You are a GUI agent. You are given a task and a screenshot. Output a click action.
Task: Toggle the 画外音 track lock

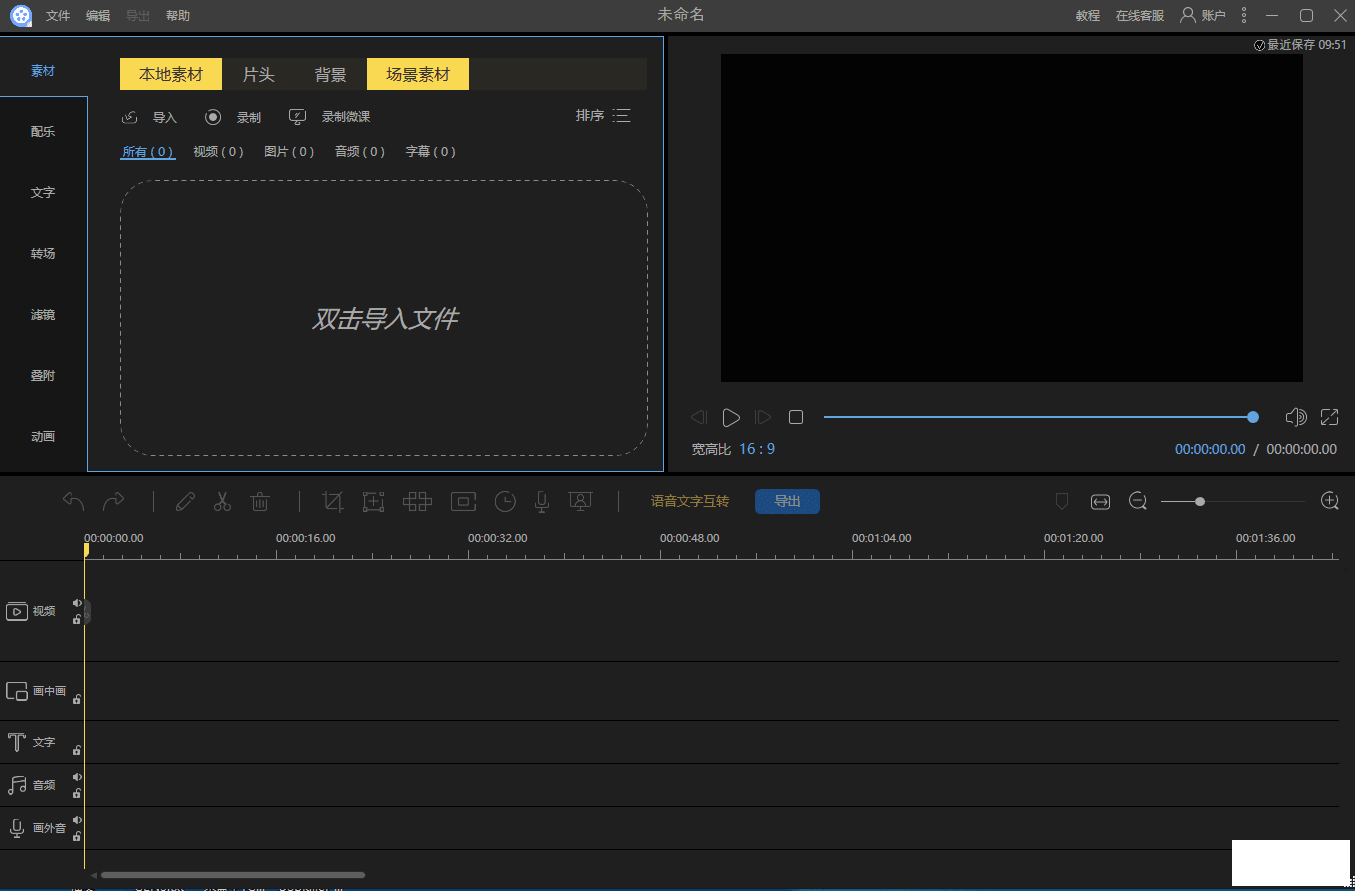pyautogui.click(x=77, y=836)
